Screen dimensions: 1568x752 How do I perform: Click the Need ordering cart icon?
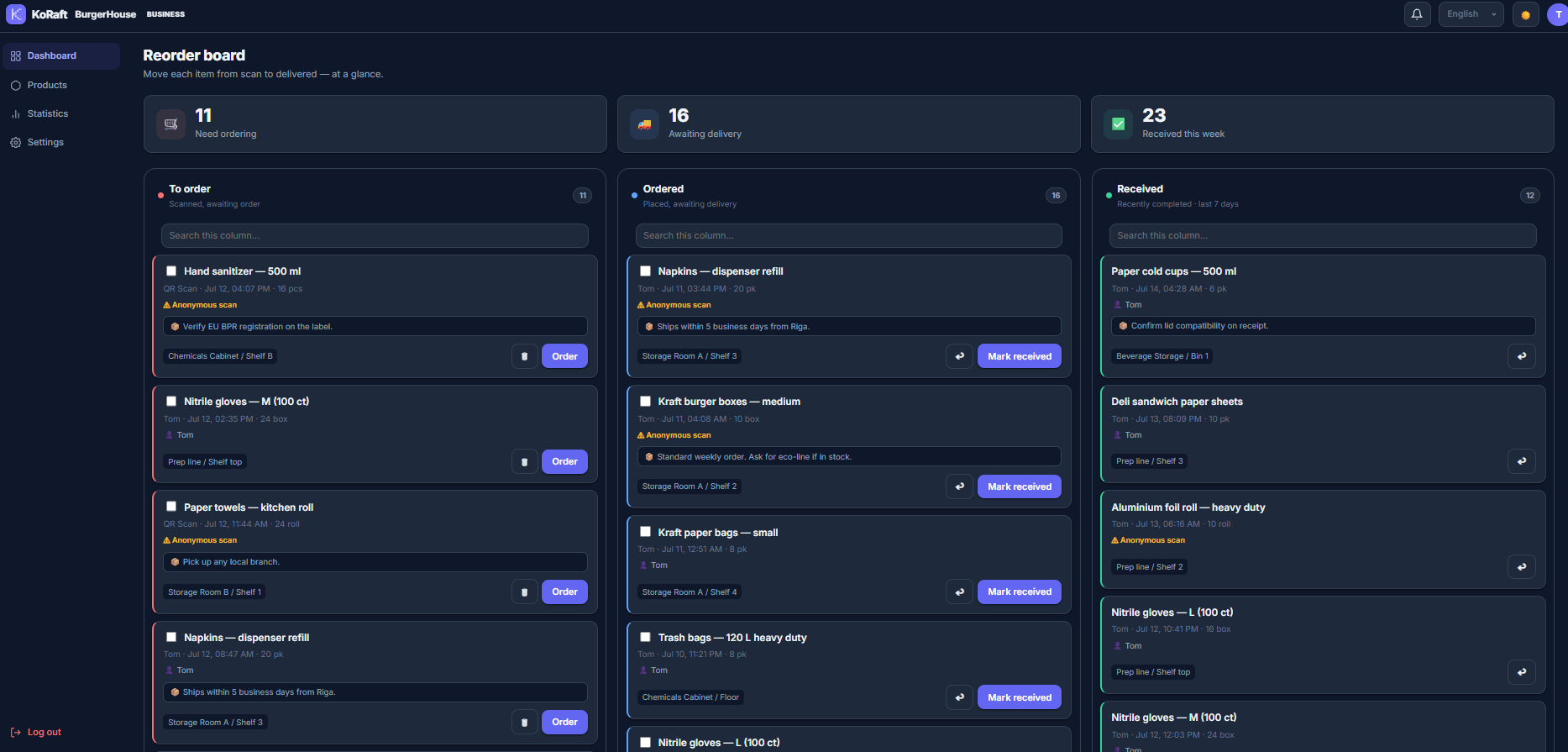[170, 124]
